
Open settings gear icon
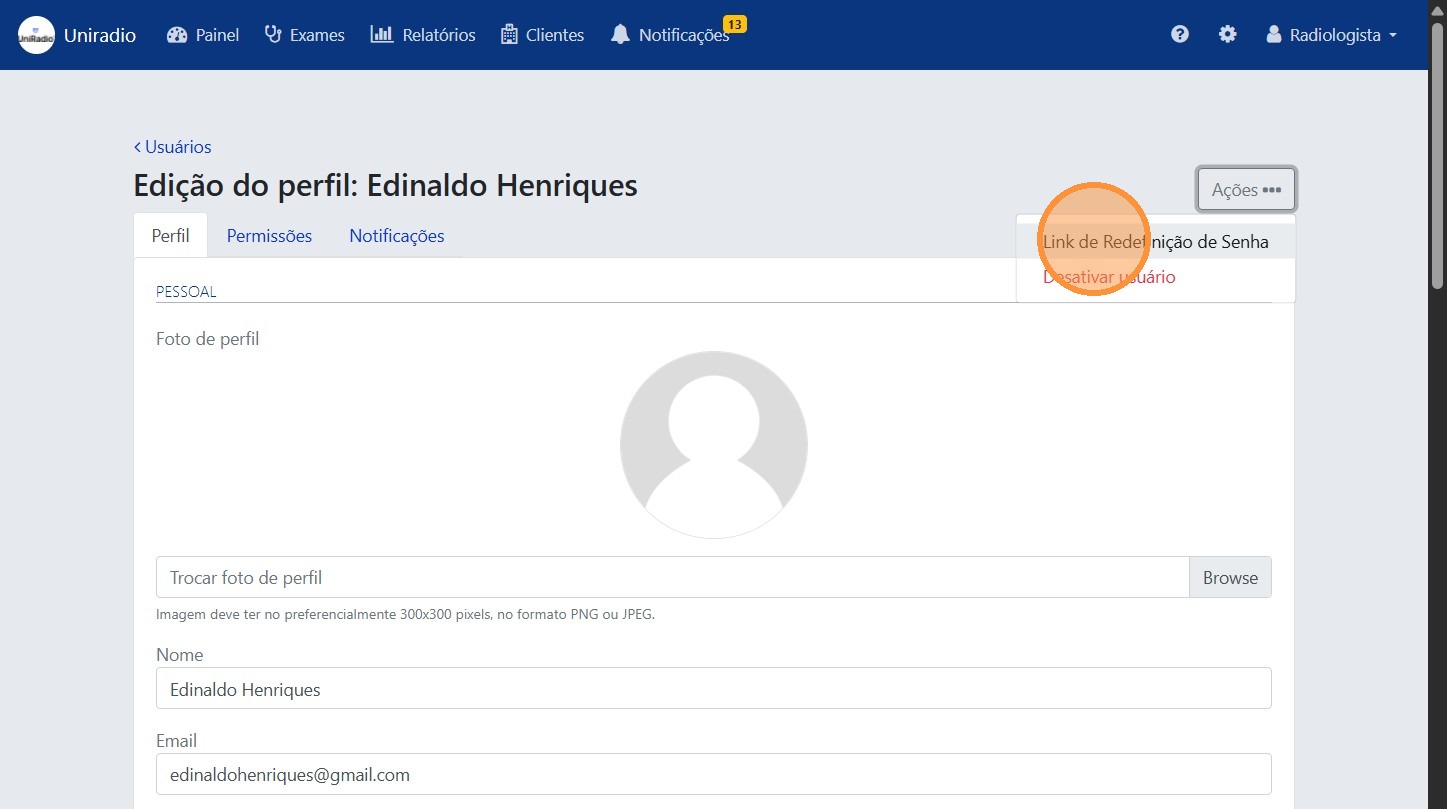point(1227,35)
